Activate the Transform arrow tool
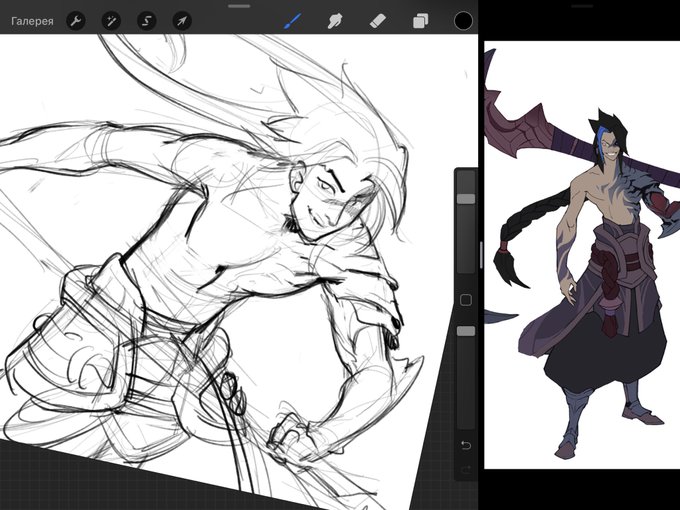The height and width of the screenshot is (510, 680). [182, 21]
